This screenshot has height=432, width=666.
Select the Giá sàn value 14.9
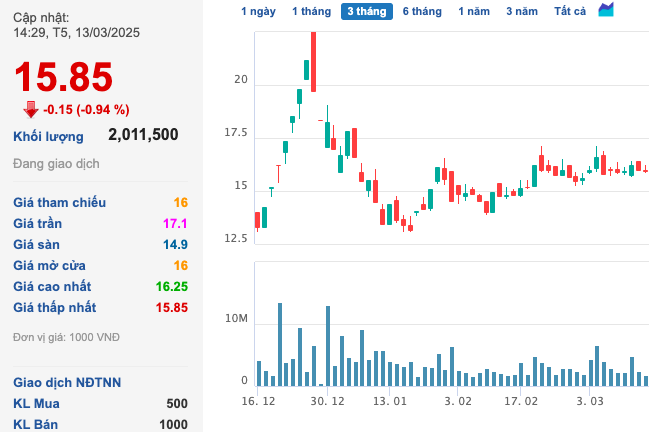176,244
